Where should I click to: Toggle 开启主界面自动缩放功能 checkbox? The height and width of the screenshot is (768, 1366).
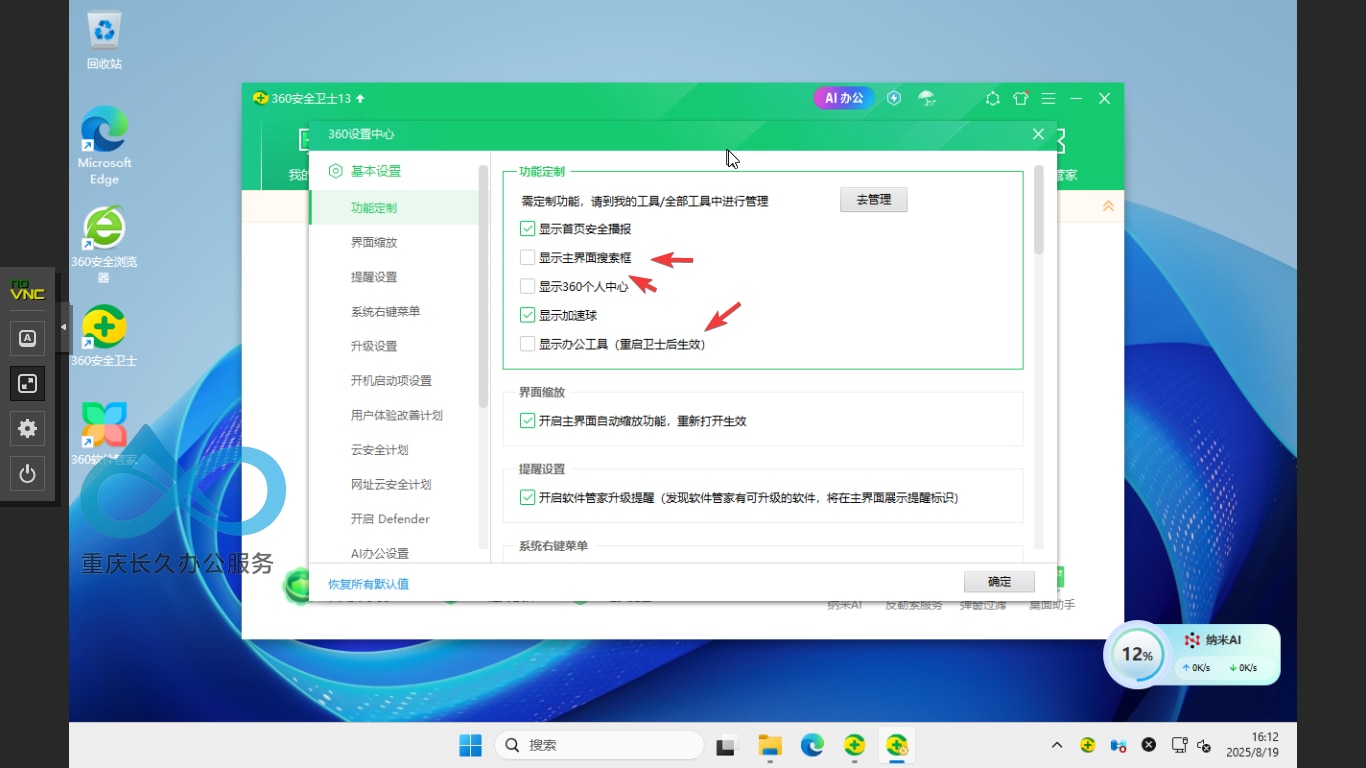point(528,421)
